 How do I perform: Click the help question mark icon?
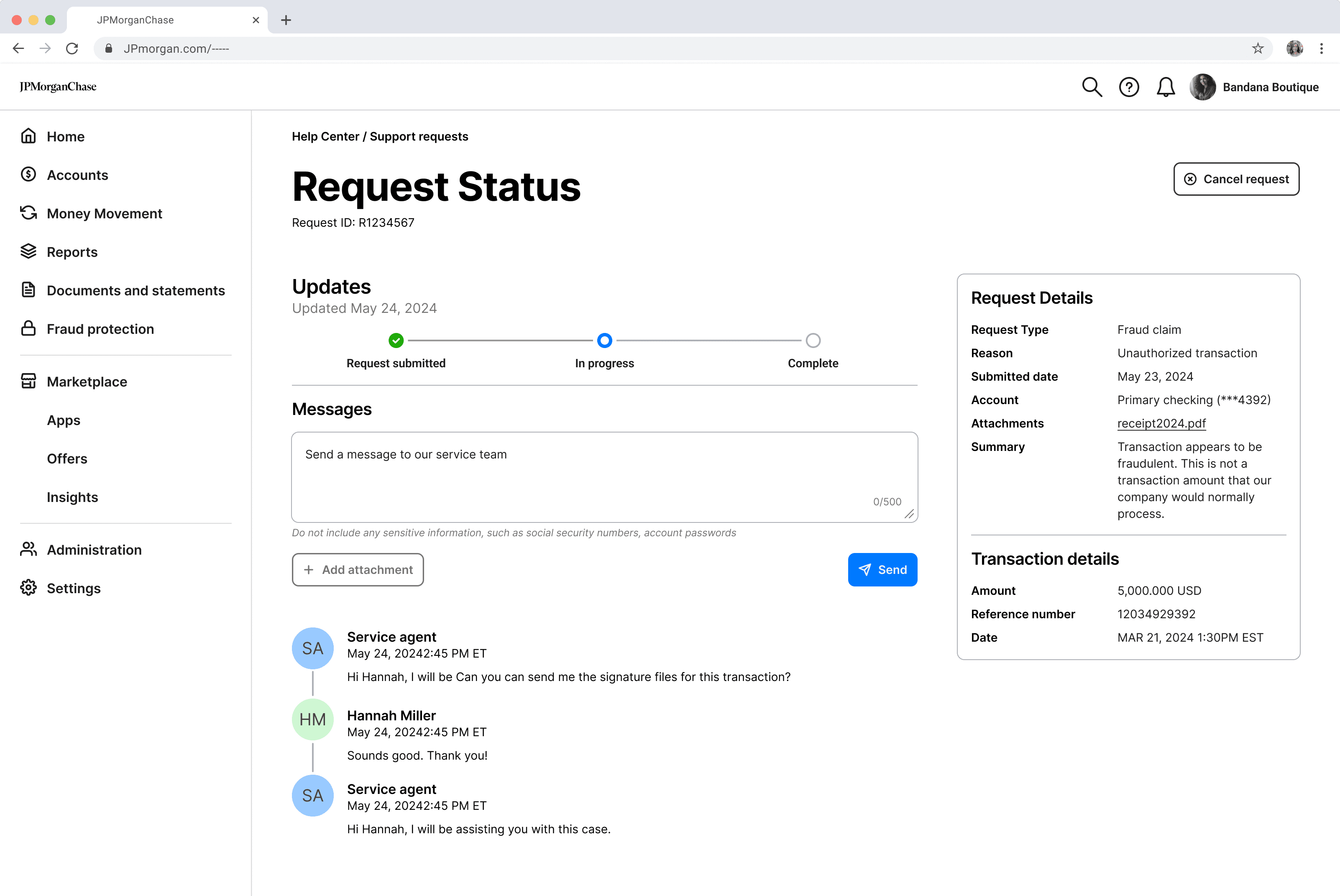(x=1129, y=87)
